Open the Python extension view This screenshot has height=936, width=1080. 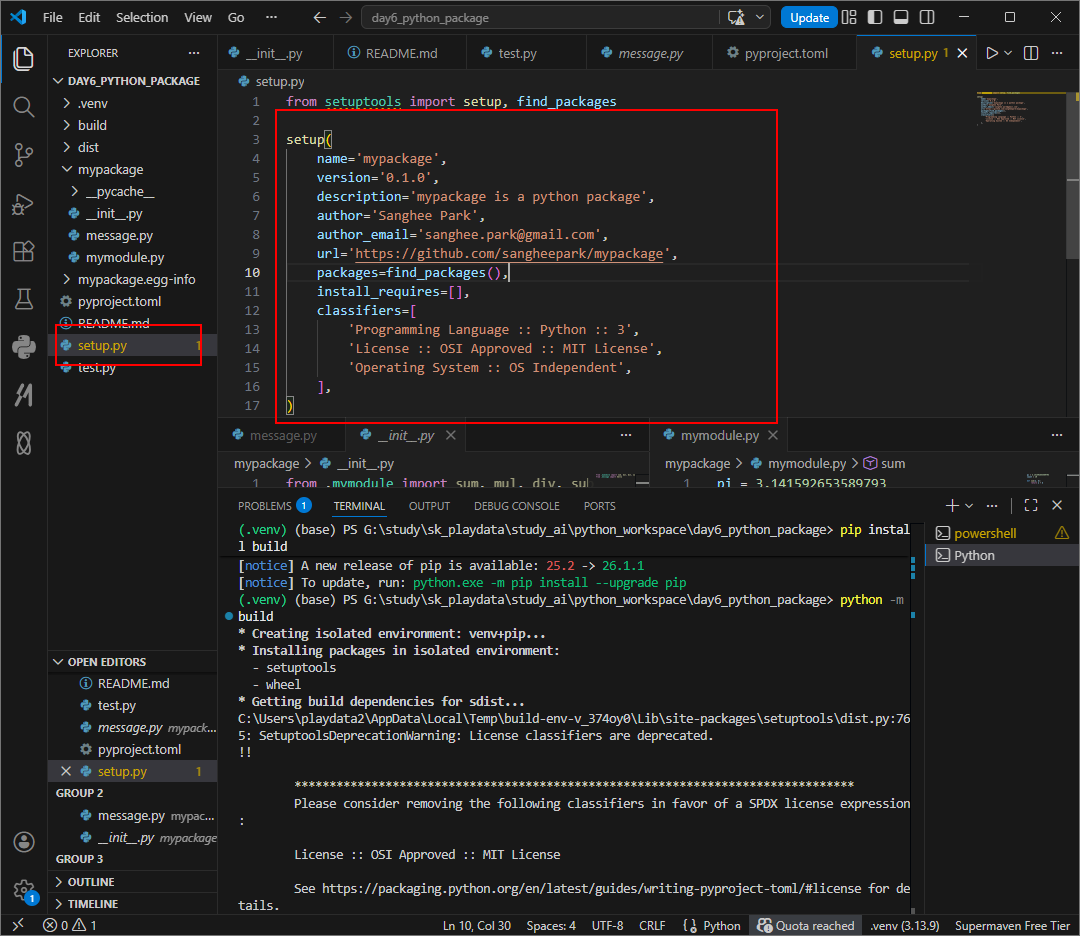click(23, 346)
